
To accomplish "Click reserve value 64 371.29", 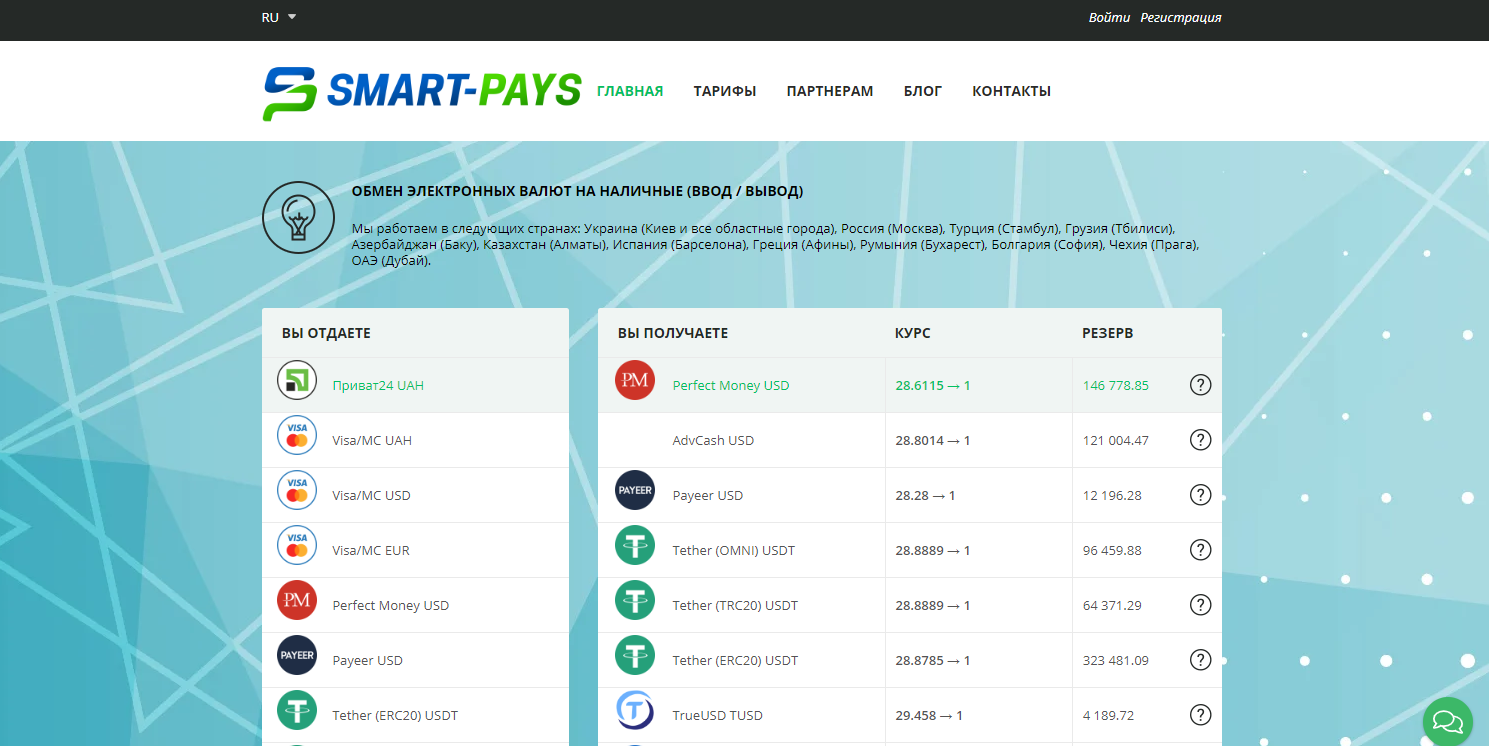I will click(x=1112, y=606).
